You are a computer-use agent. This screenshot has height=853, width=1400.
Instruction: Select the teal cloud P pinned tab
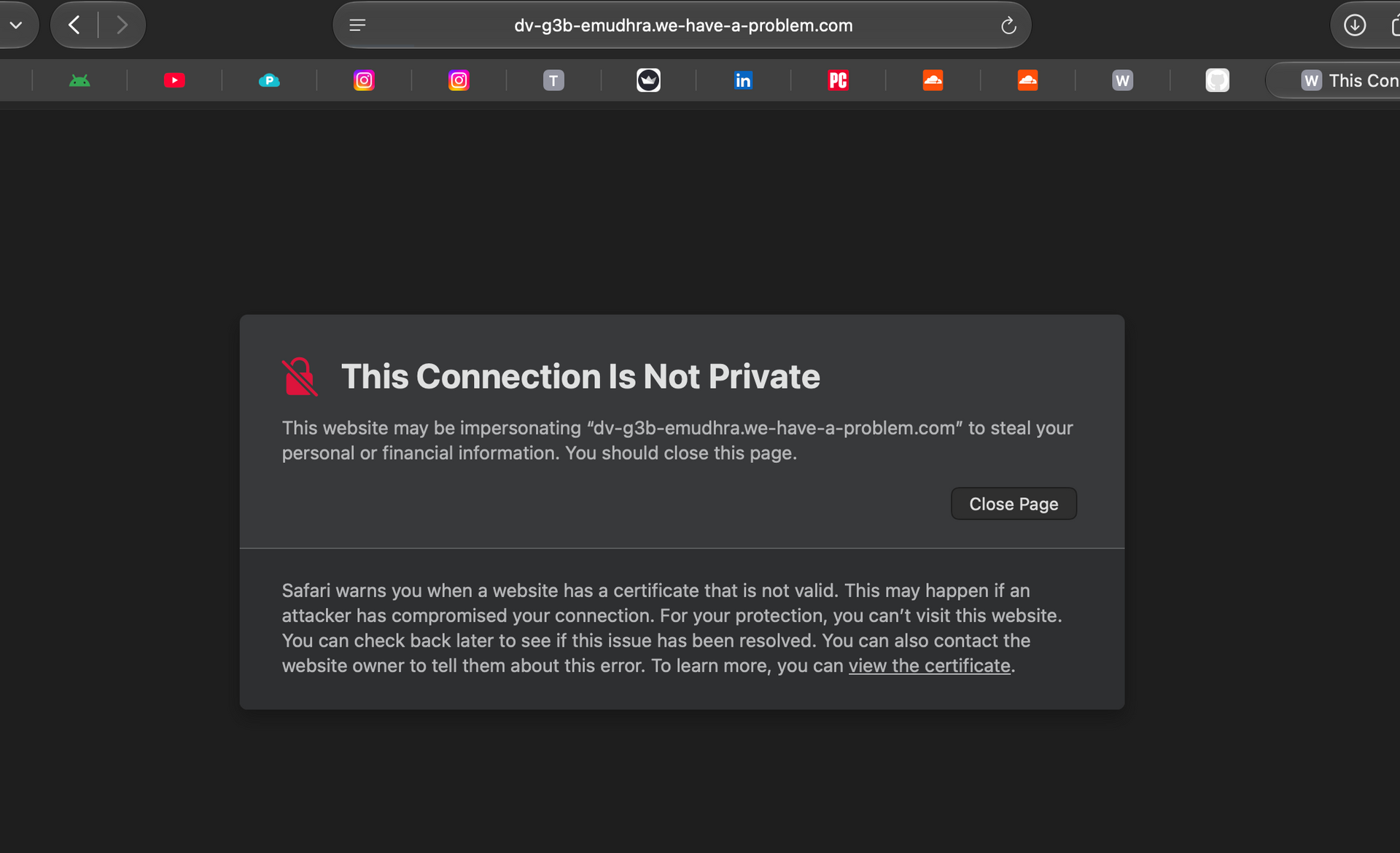(269, 80)
